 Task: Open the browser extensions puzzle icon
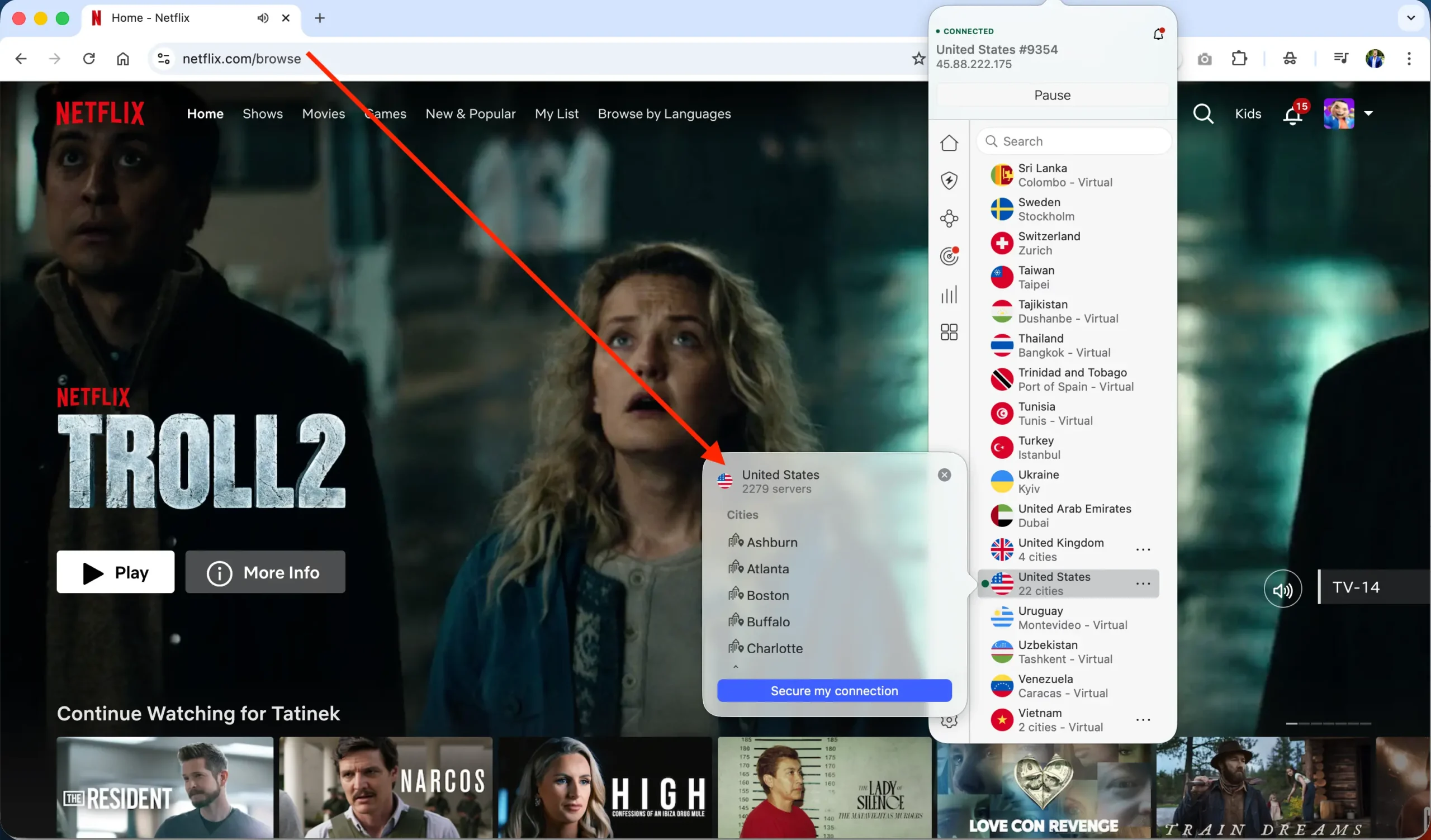pyautogui.click(x=1240, y=59)
